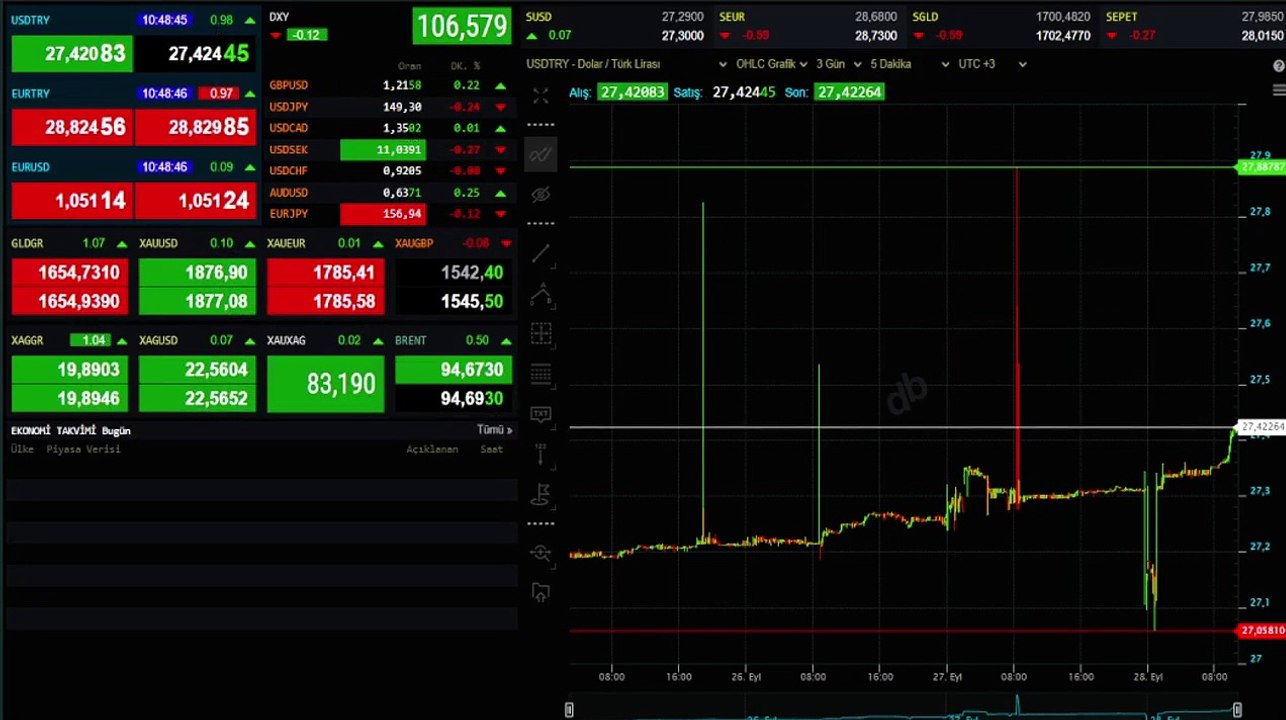
Task: Click the Oran column header
Action: [409, 66]
